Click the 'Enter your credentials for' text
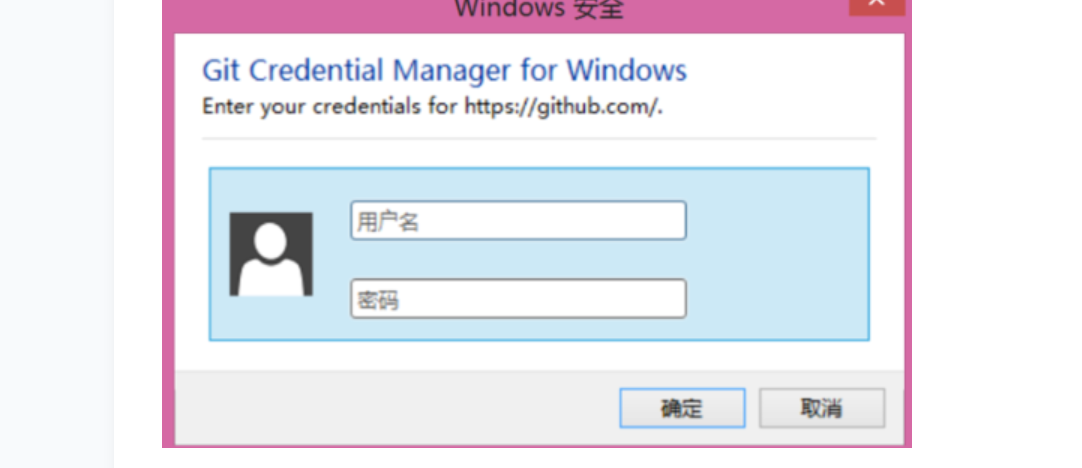Viewport: 1082px width, 468px height. click(x=330, y=106)
